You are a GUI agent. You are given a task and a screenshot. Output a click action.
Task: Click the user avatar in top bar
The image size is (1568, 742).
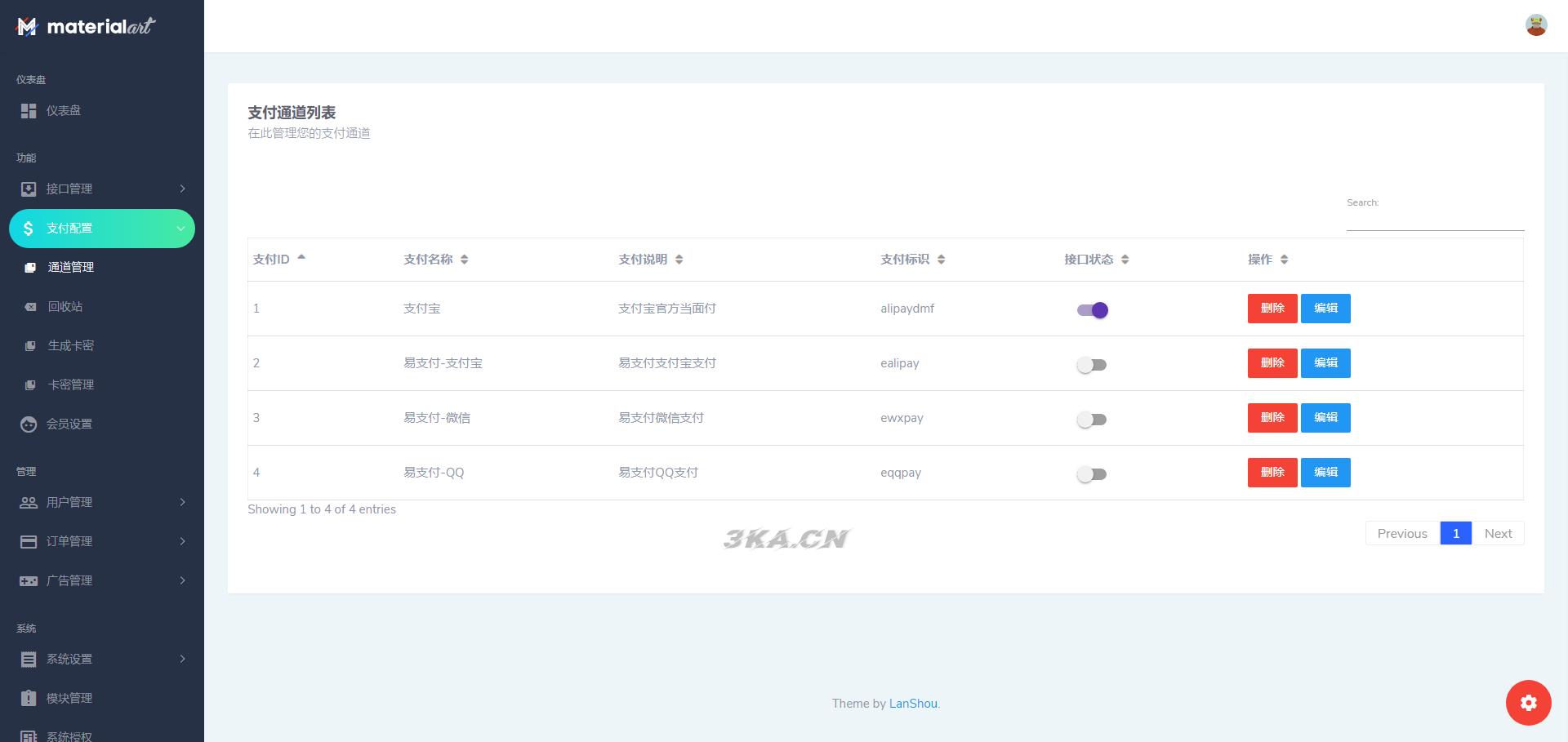(1535, 25)
